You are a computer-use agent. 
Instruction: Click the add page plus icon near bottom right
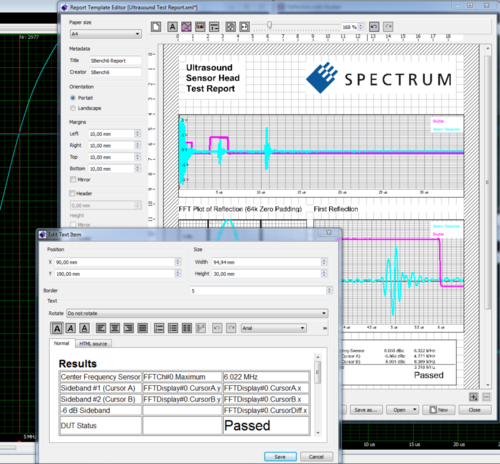pyautogui.click(x=474, y=397)
